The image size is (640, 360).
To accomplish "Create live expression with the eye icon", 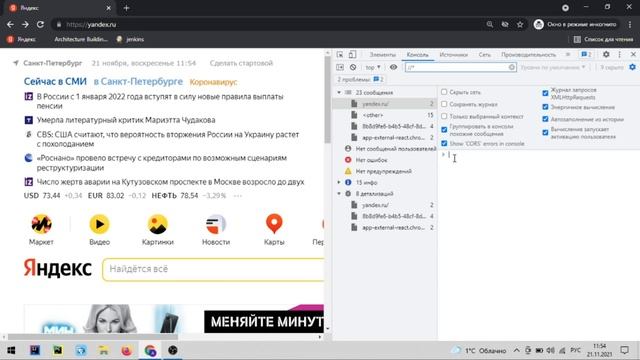I will 393,67.
